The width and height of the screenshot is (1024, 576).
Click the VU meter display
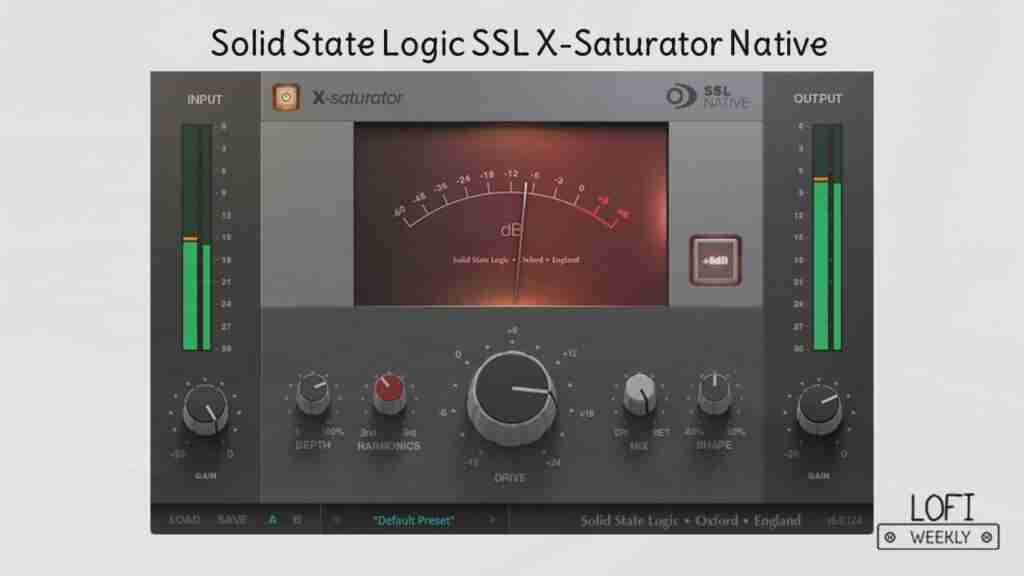(511, 215)
